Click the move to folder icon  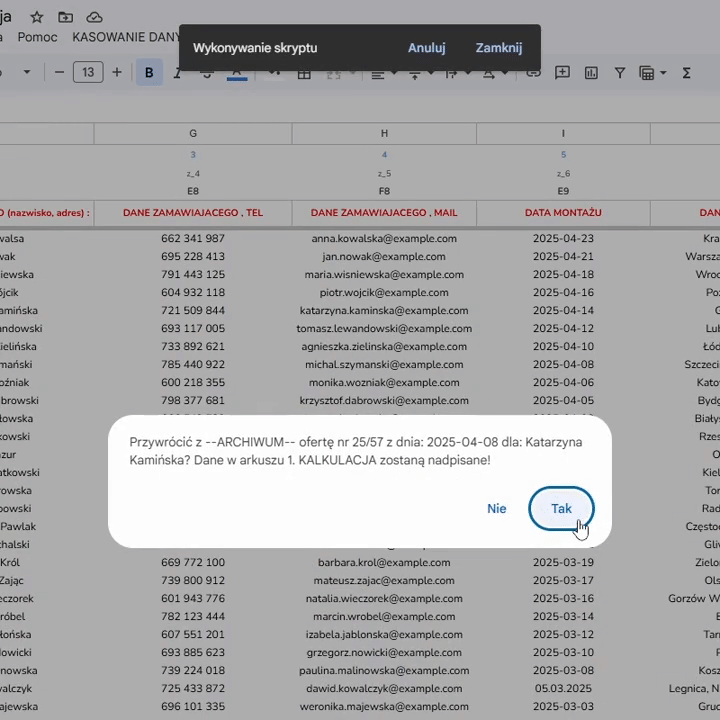tap(66, 17)
